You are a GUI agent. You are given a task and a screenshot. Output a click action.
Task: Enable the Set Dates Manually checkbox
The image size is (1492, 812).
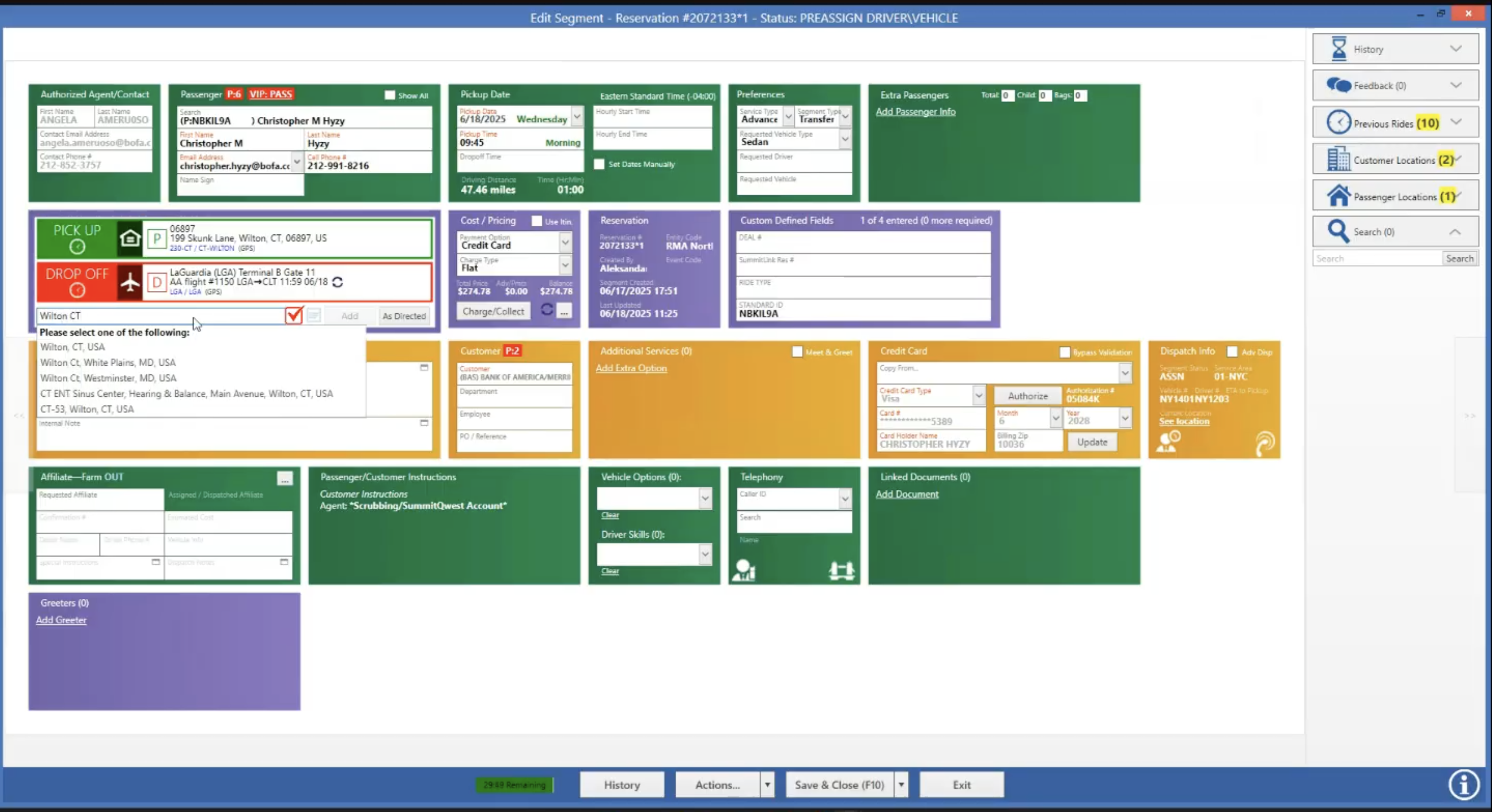point(600,164)
